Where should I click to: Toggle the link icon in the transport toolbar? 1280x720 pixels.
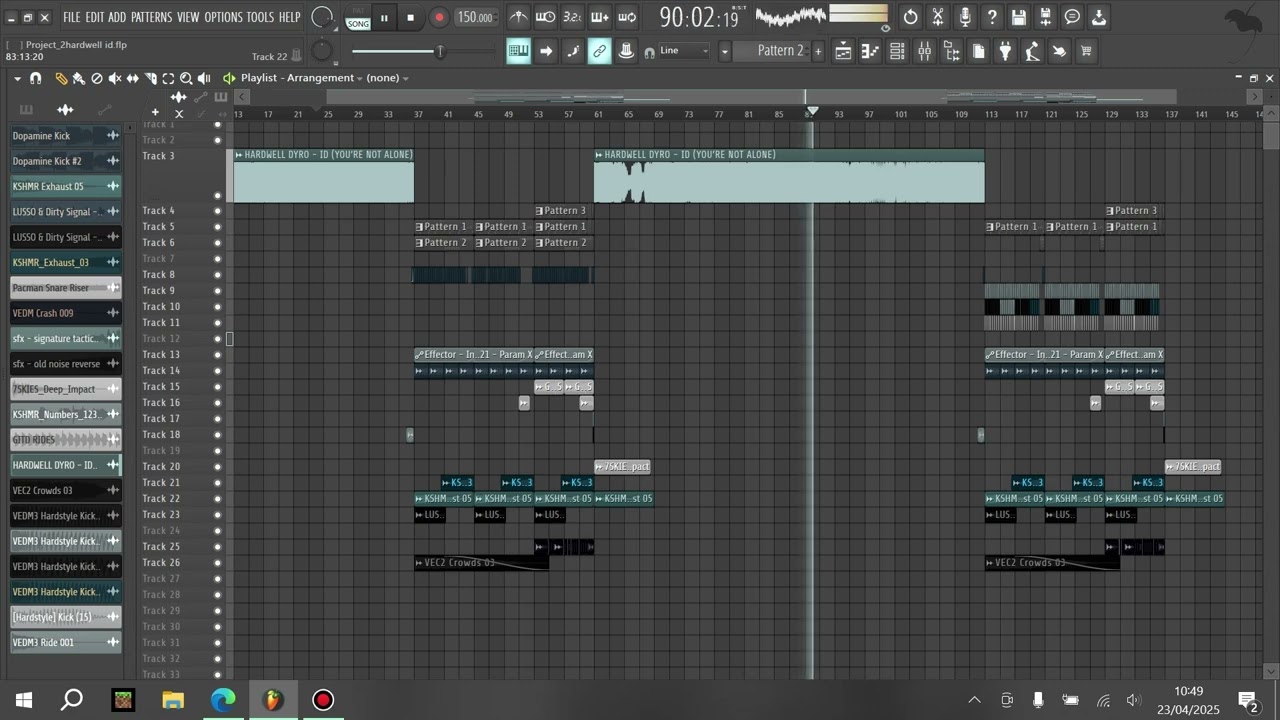click(599, 51)
